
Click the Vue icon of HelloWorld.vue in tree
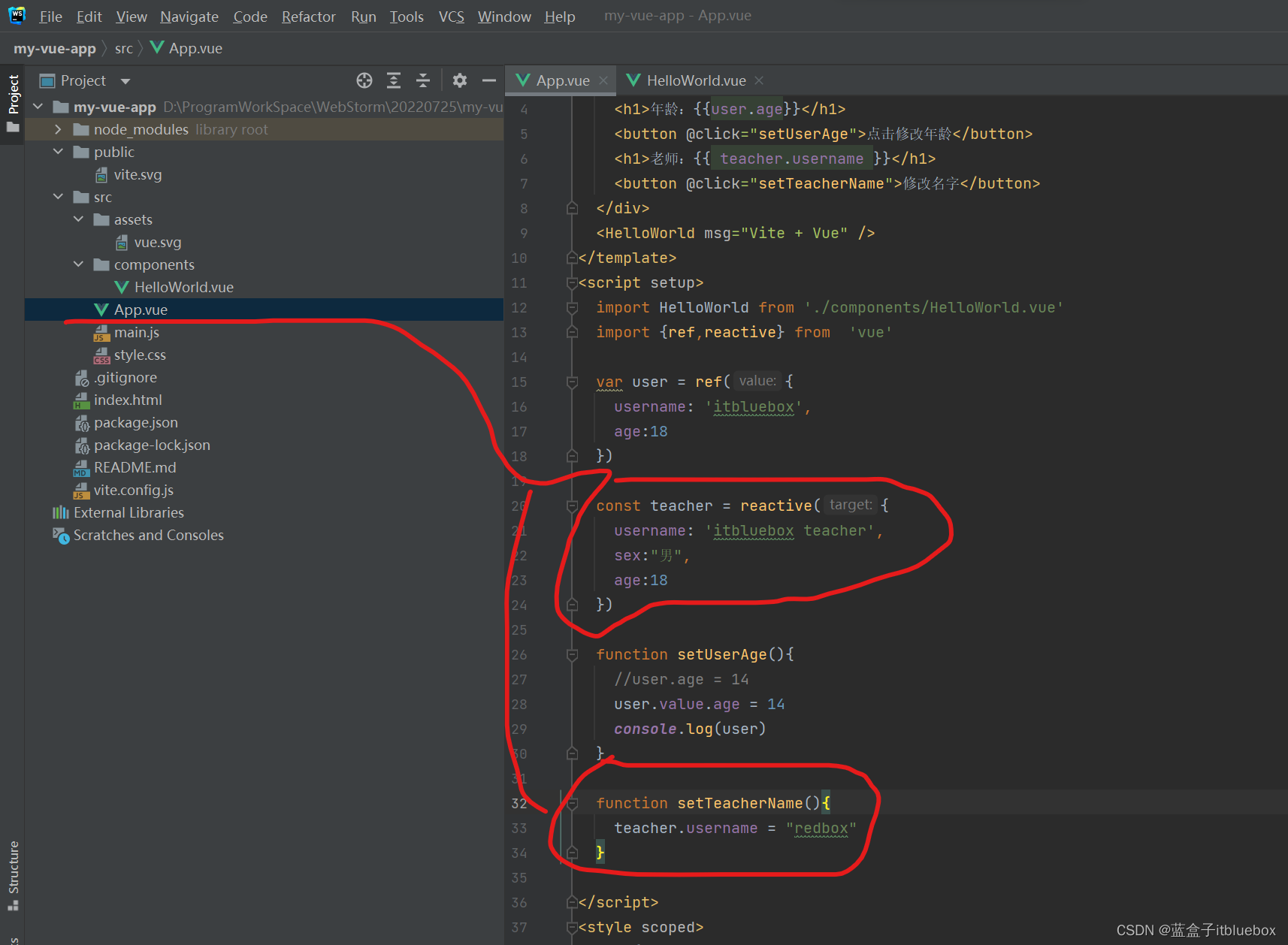coord(122,287)
